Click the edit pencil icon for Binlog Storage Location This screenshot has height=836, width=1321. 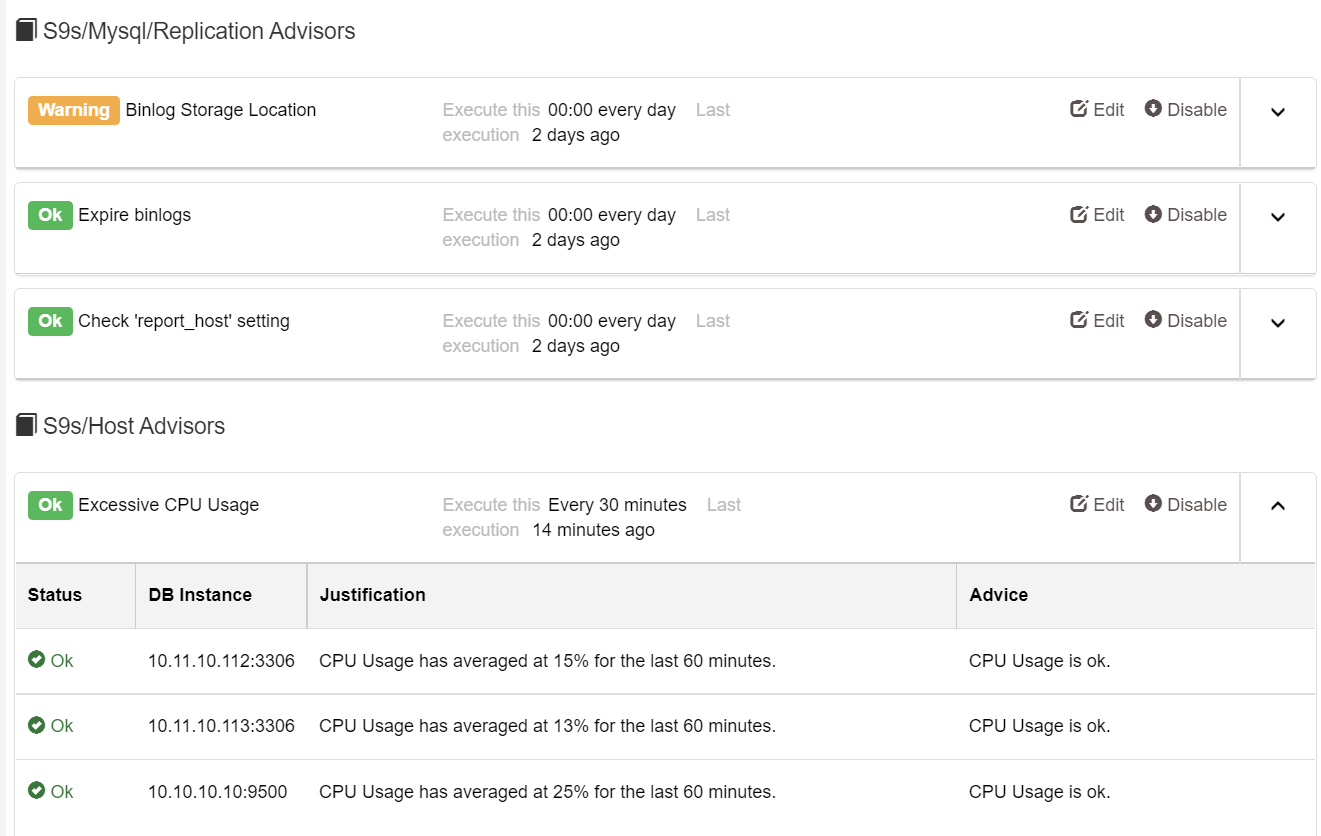point(1079,109)
